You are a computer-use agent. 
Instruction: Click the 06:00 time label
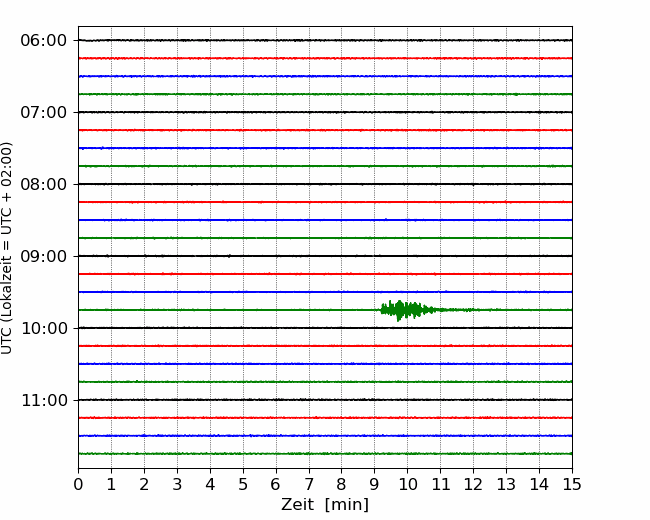pos(44,41)
